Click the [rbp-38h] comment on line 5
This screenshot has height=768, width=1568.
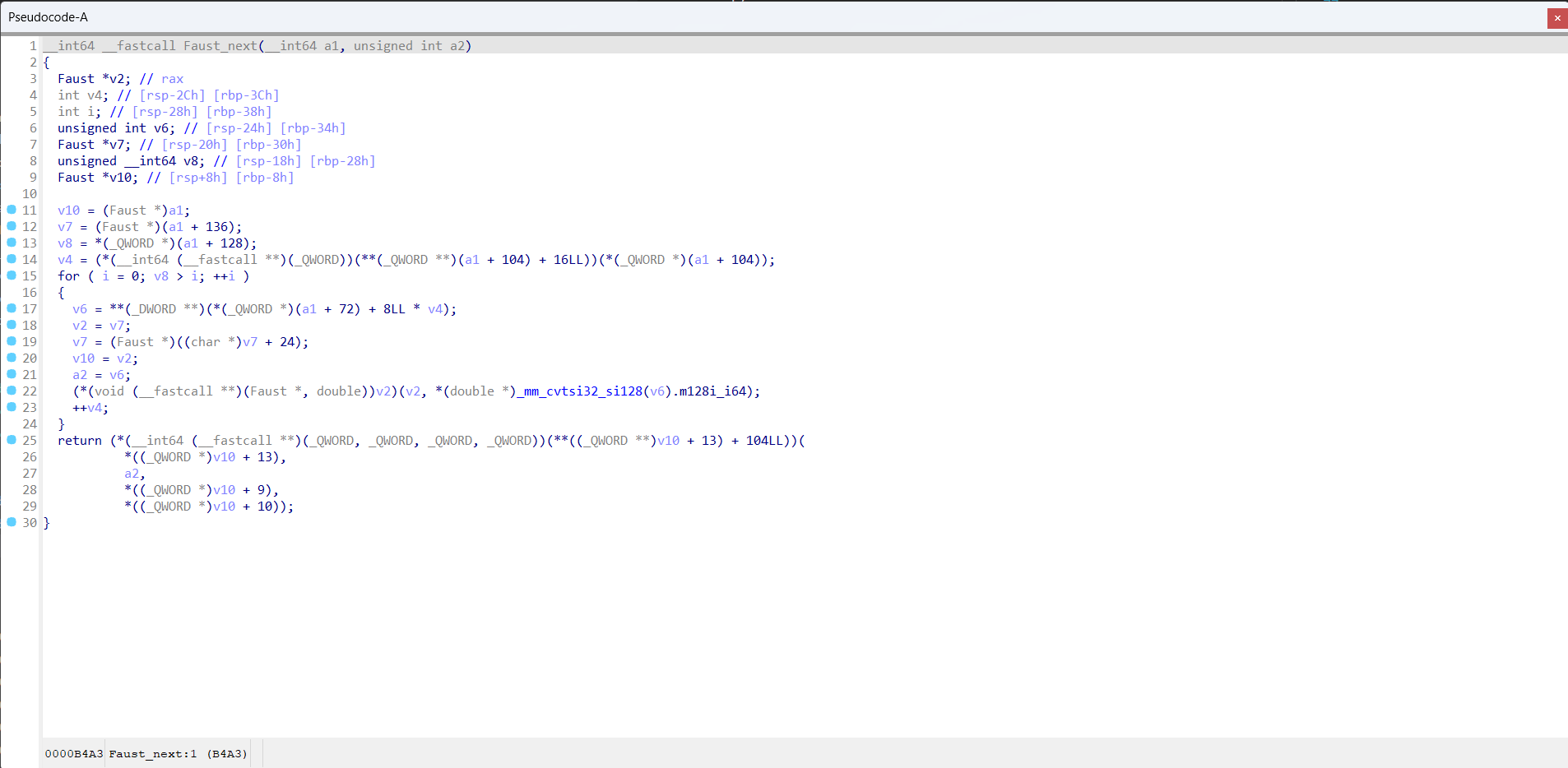(x=239, y=112)
